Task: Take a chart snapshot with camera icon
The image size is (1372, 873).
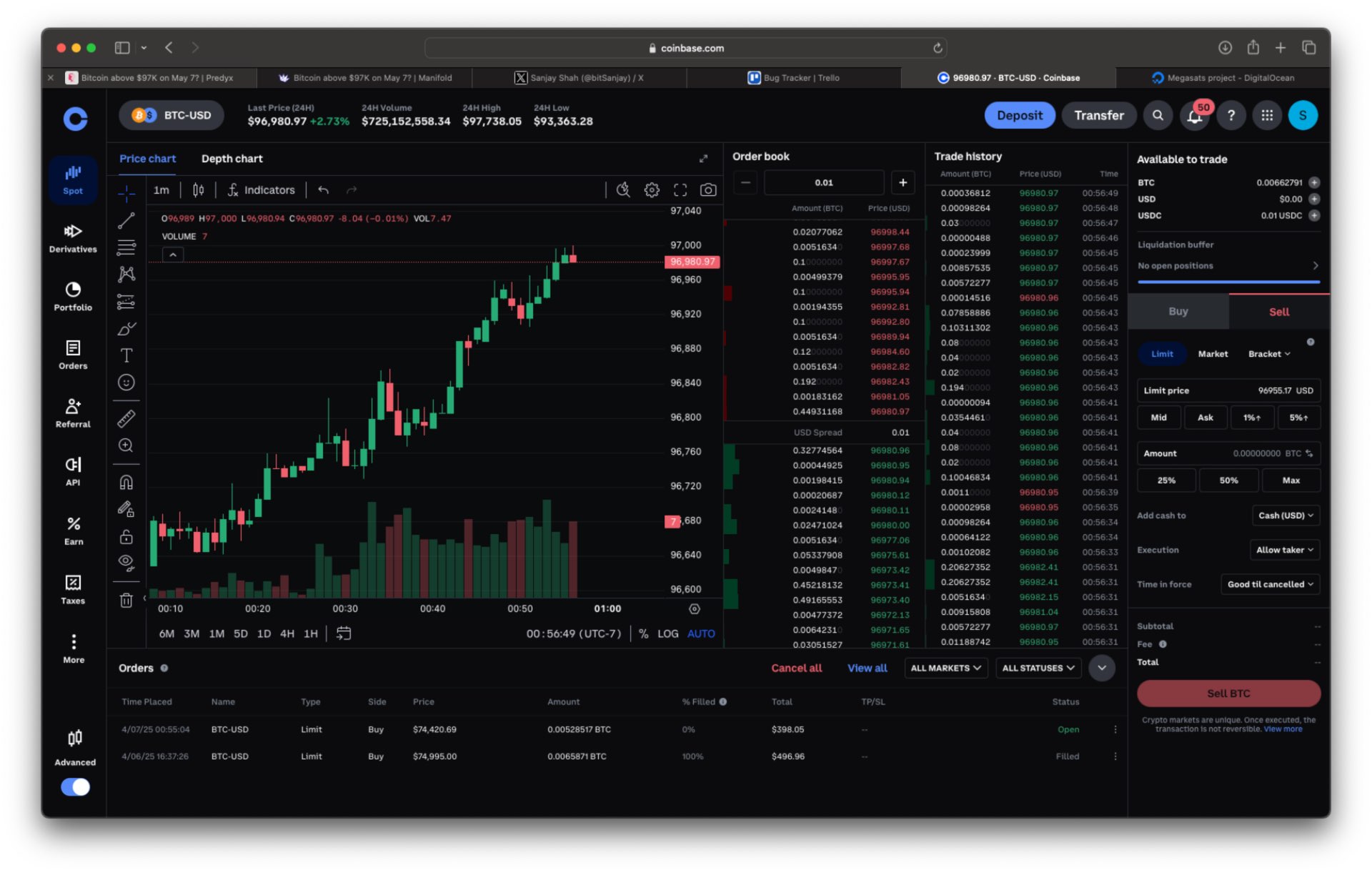Action: (707, 190)
